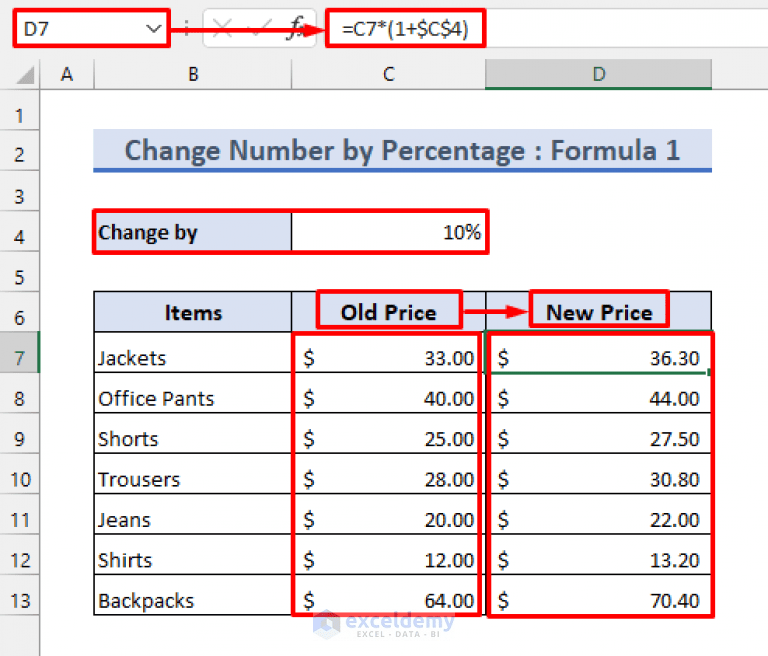Click the Items header cell

point(192,312)
